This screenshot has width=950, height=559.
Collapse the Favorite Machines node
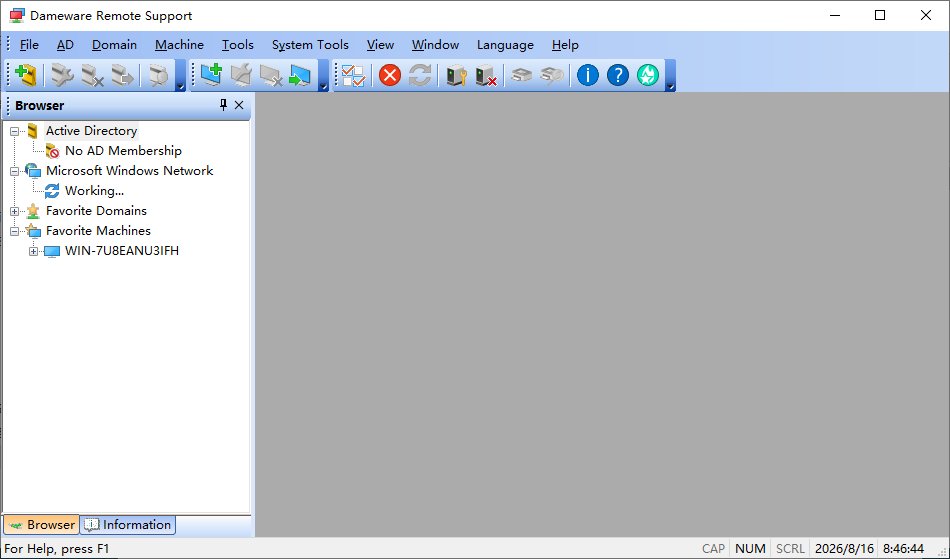pos(15,231)
